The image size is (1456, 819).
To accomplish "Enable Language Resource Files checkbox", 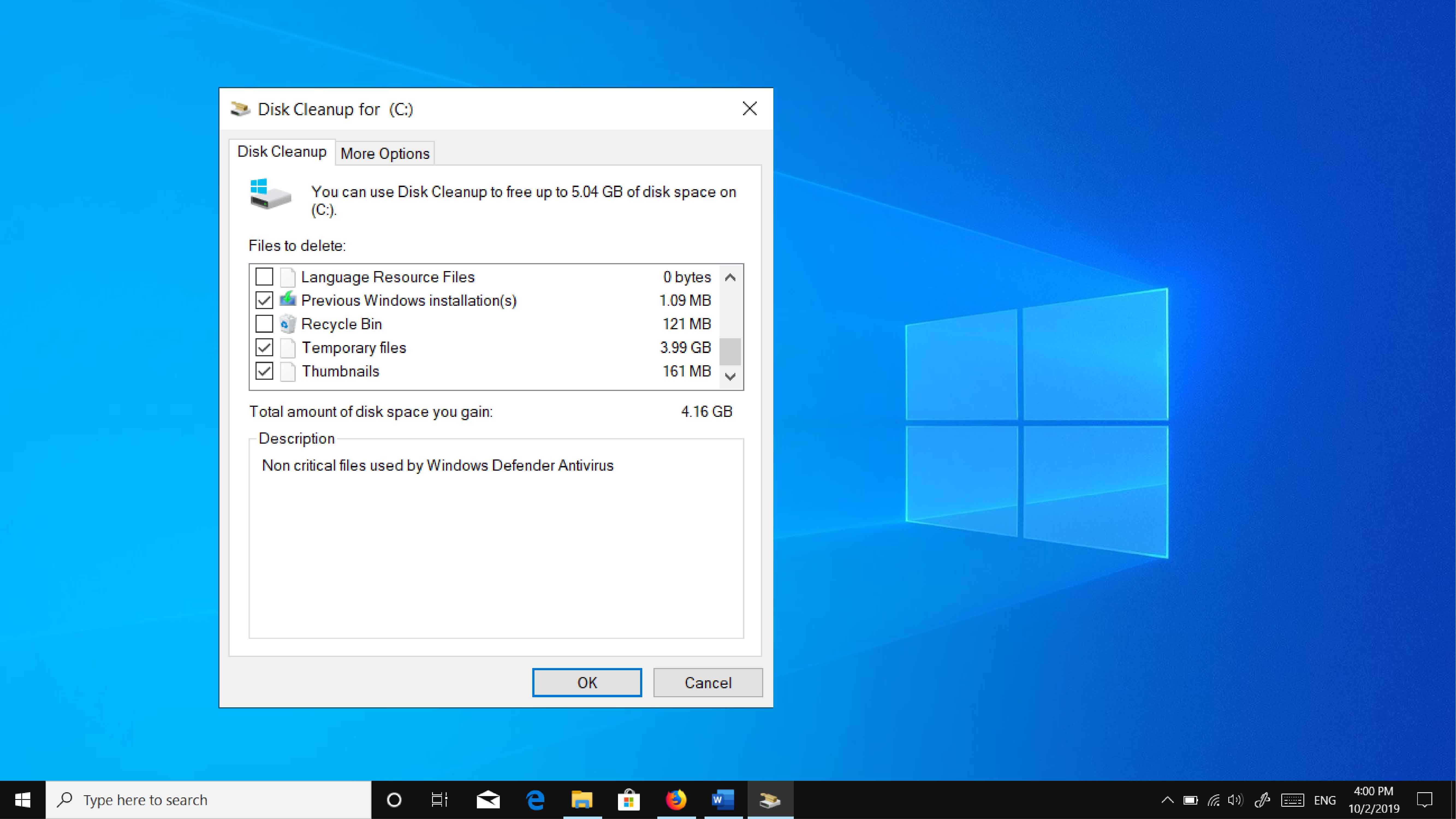I will pos(264,277).
